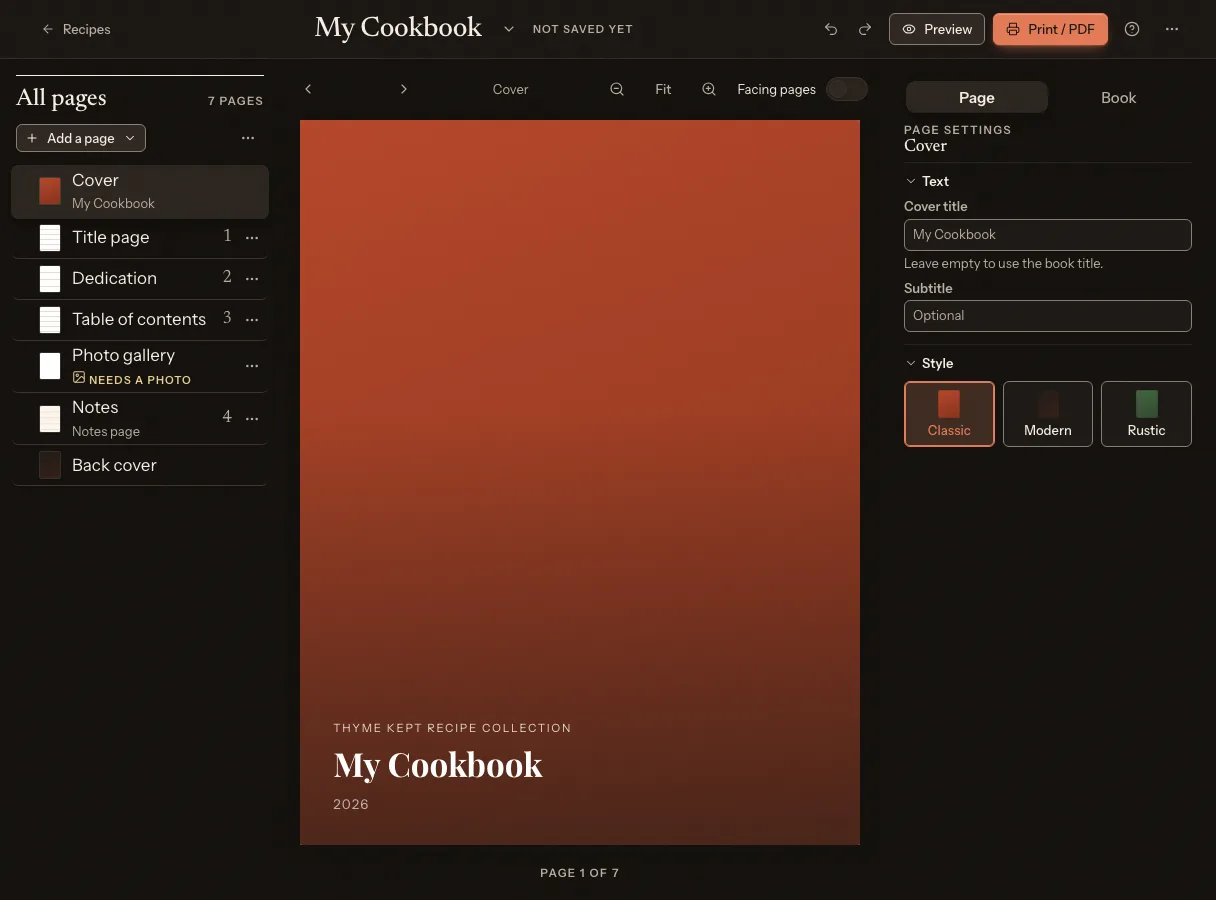
Task: Switch to the Page tab
Action: [x=976, y=97]
